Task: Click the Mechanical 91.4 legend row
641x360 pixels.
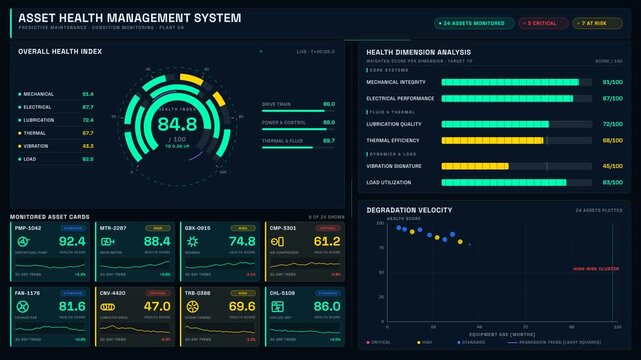Action: [x=56, y=94]
